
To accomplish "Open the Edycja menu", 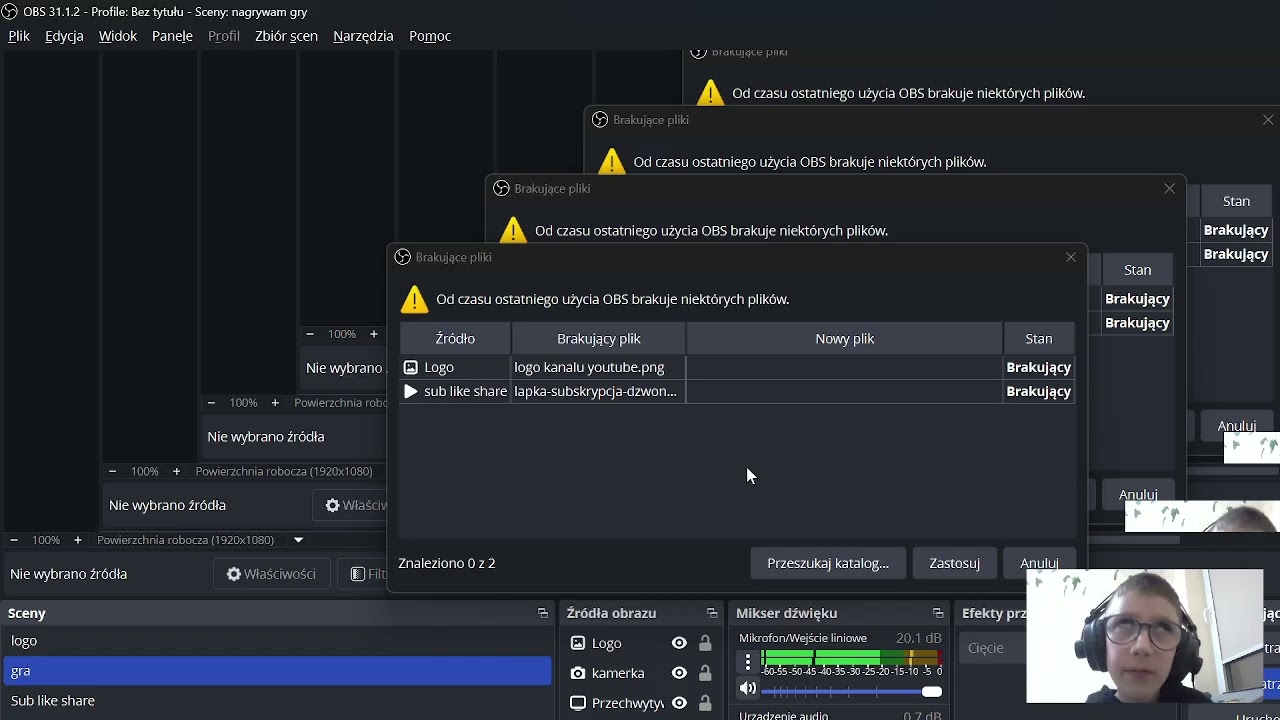I will point(64,36).
